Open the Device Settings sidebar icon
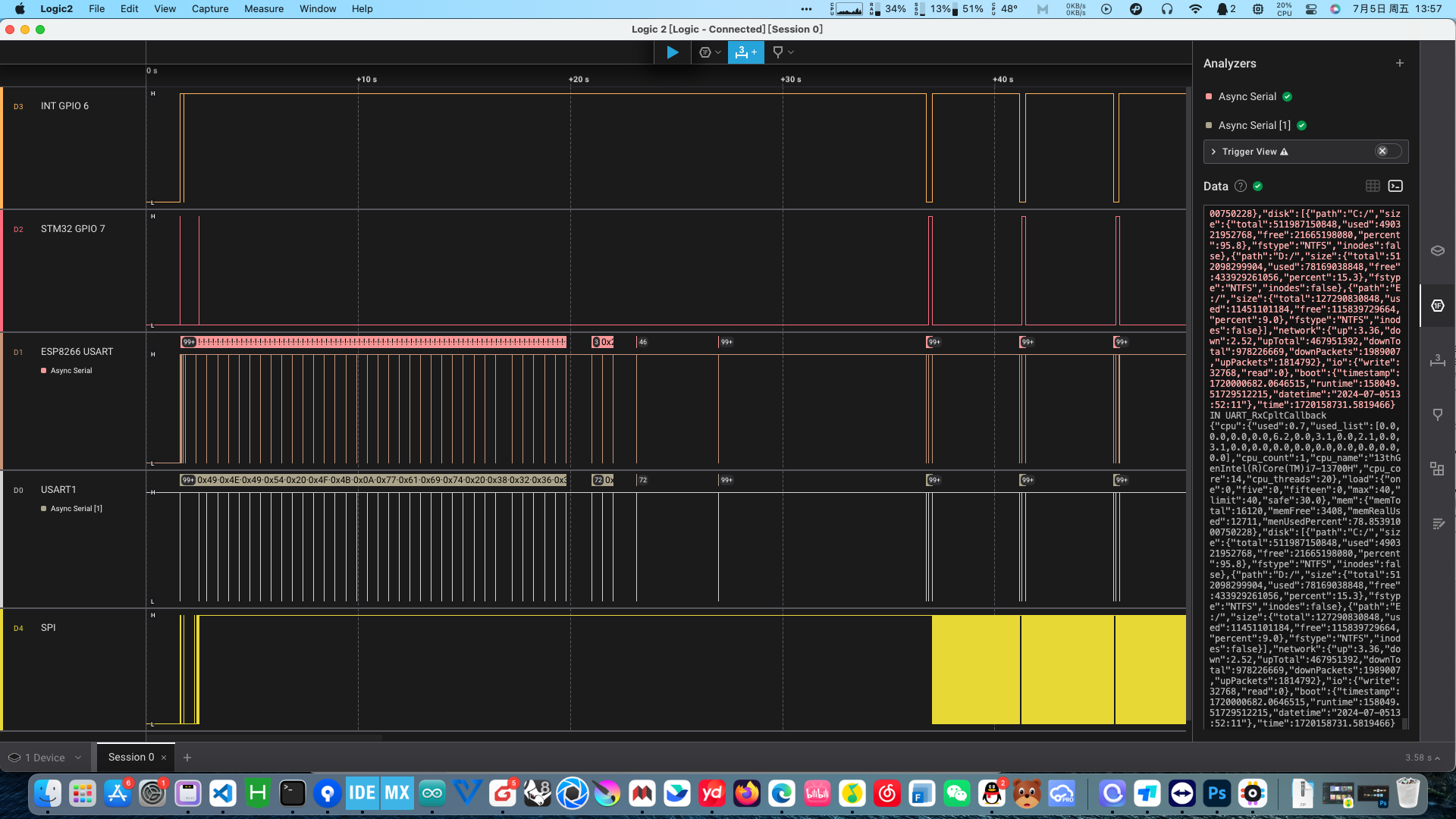 1437,251
